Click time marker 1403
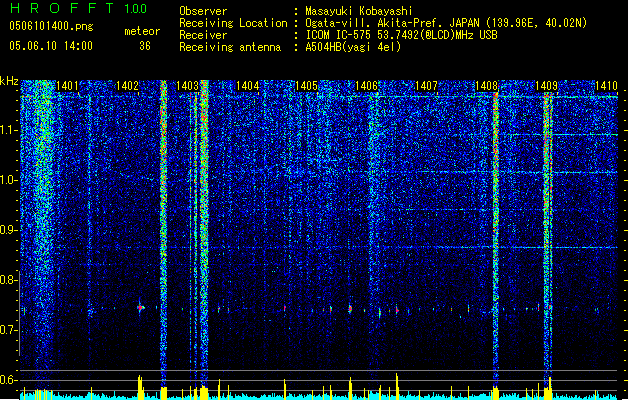 pyautogui.click(x=187, y=86)
